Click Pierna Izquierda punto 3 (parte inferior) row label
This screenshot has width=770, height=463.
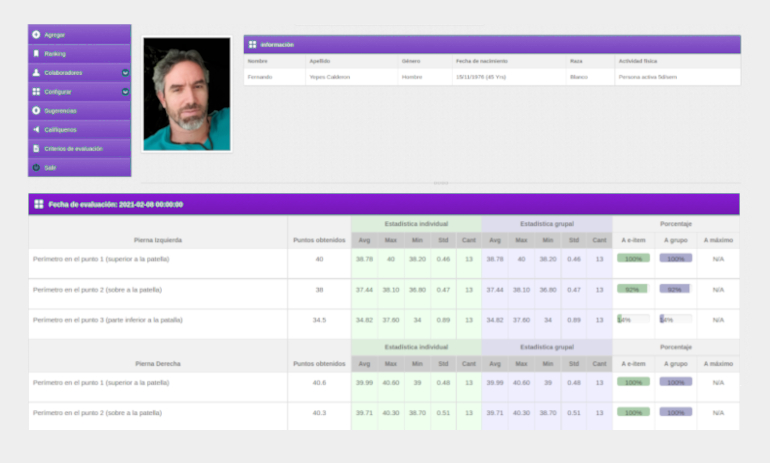click(108, 320)
